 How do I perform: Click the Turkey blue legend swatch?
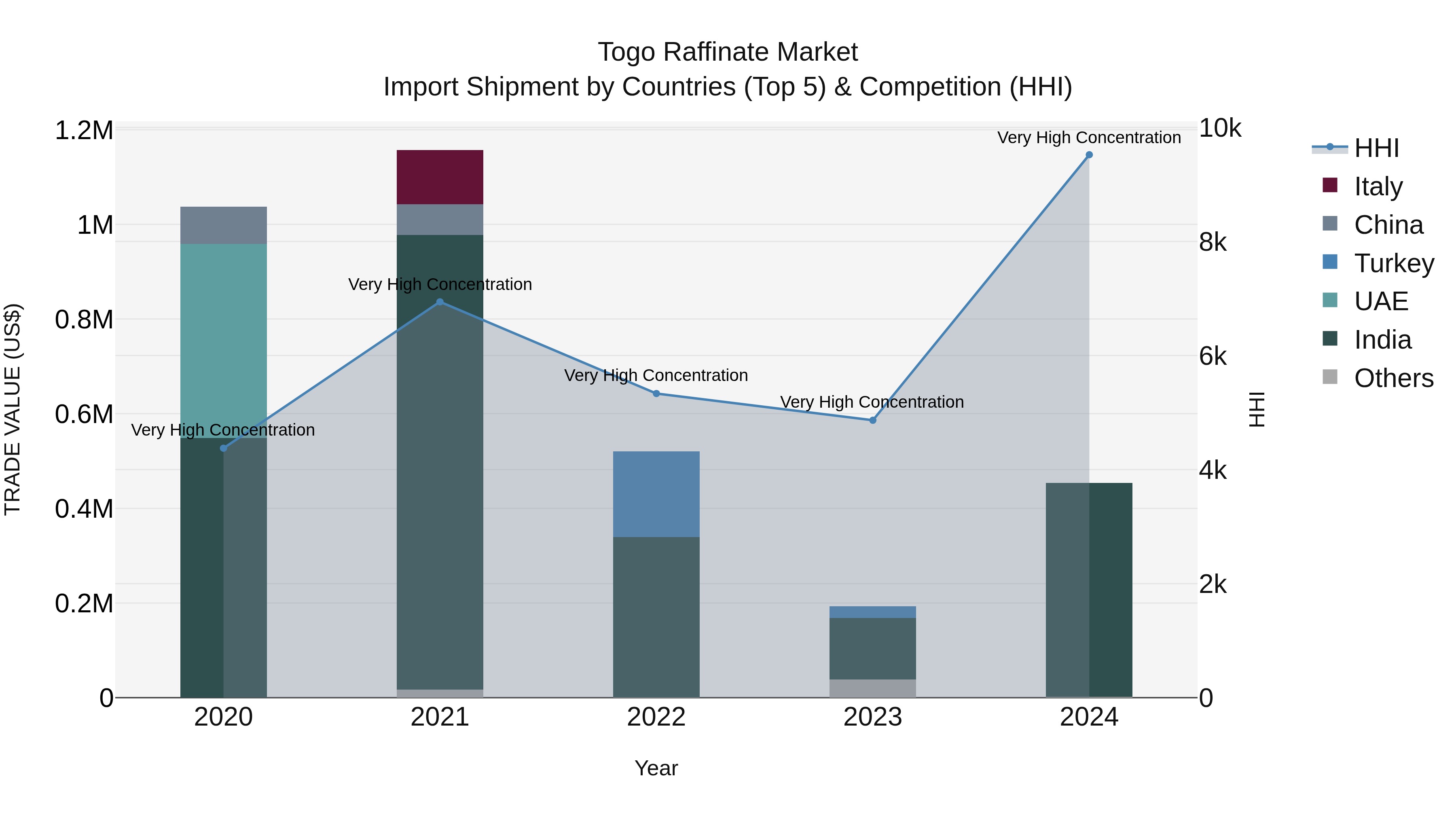point(1330,262)
